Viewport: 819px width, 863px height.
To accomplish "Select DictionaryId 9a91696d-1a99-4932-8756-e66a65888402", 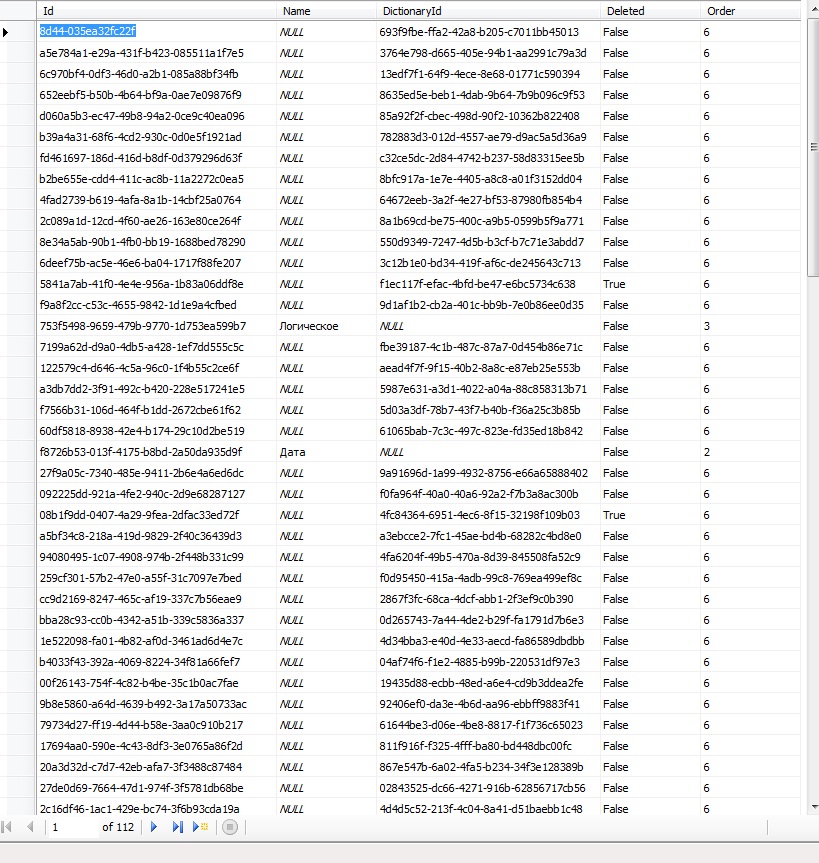I will point(488,473).
